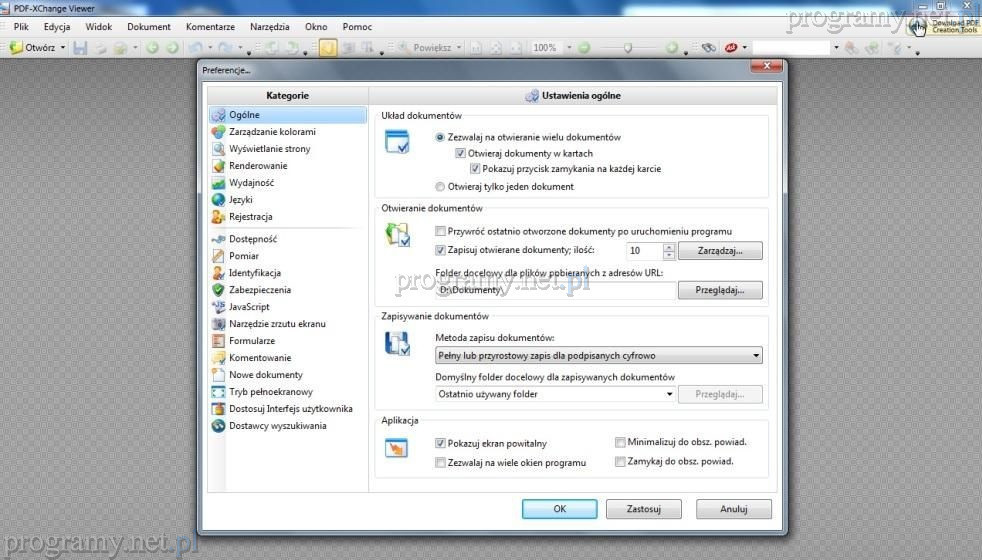Select the Dostawcy wyszukiwania category
The height and width of the screenshot is (560, 982).
(277, 426)
